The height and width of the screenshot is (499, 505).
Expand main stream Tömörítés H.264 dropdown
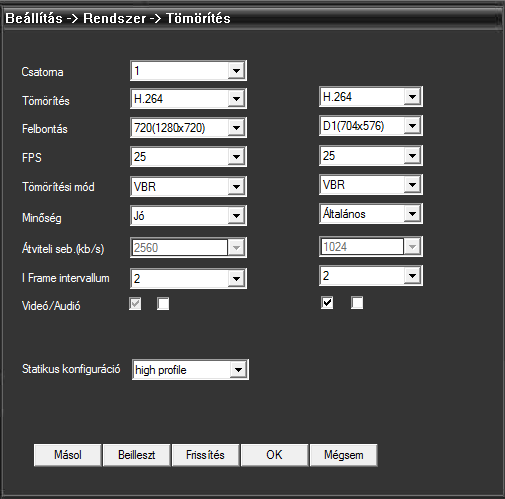188,99
